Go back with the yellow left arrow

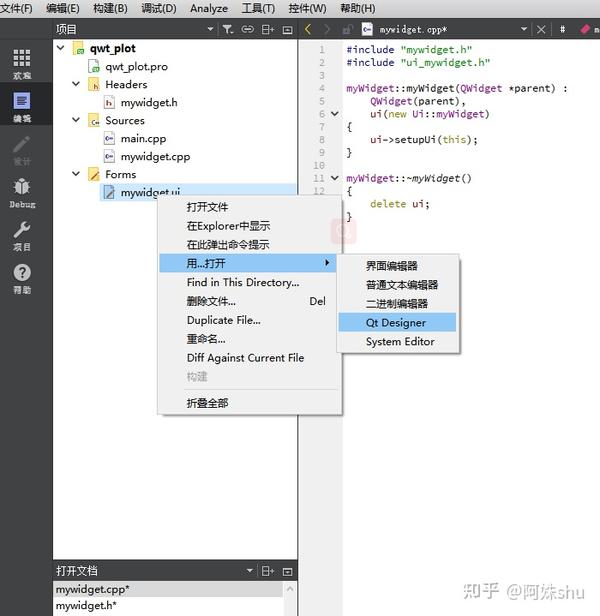[308, 29]
